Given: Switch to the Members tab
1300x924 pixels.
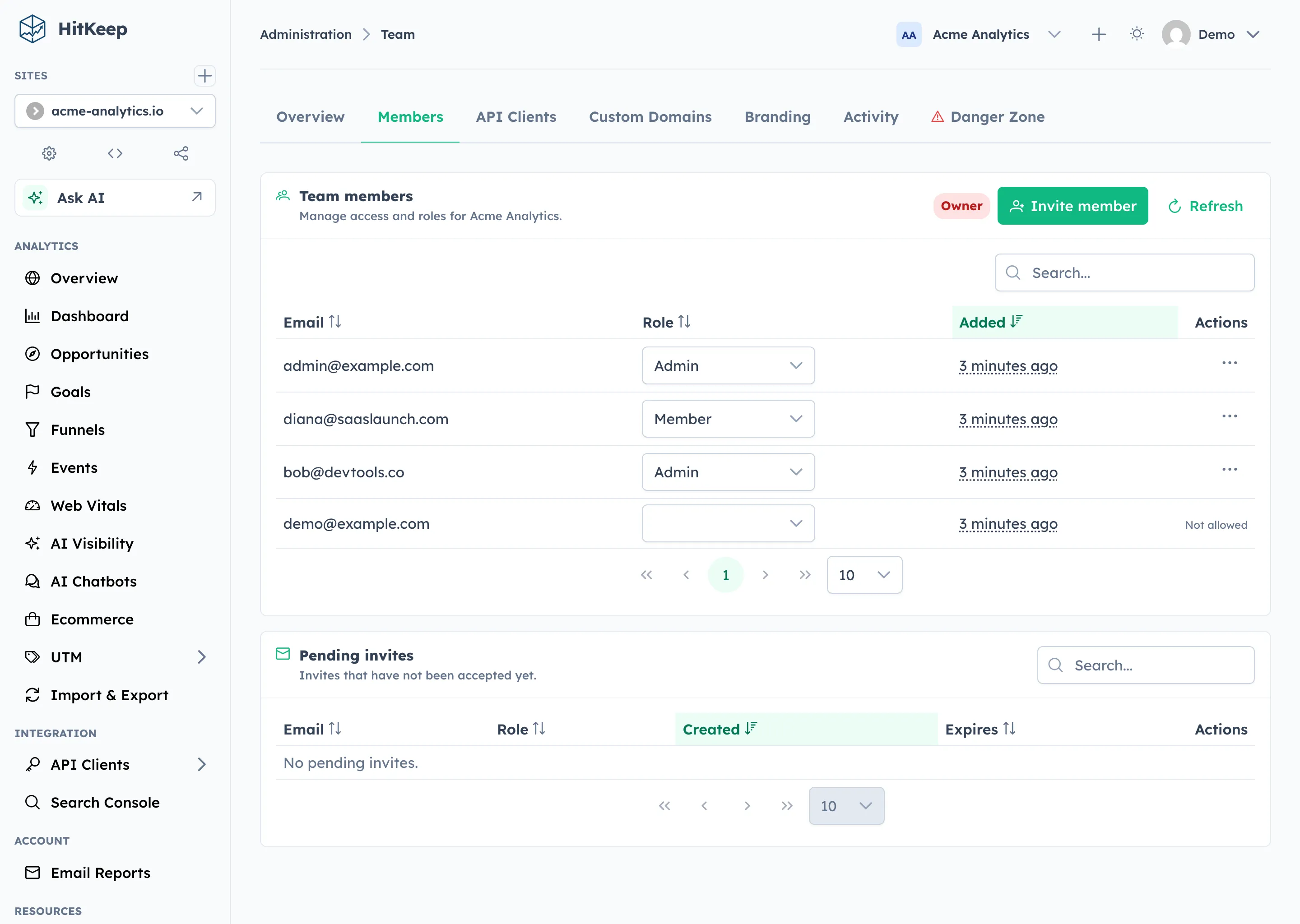Looking at the screenshot, I should tap(410, 117).
